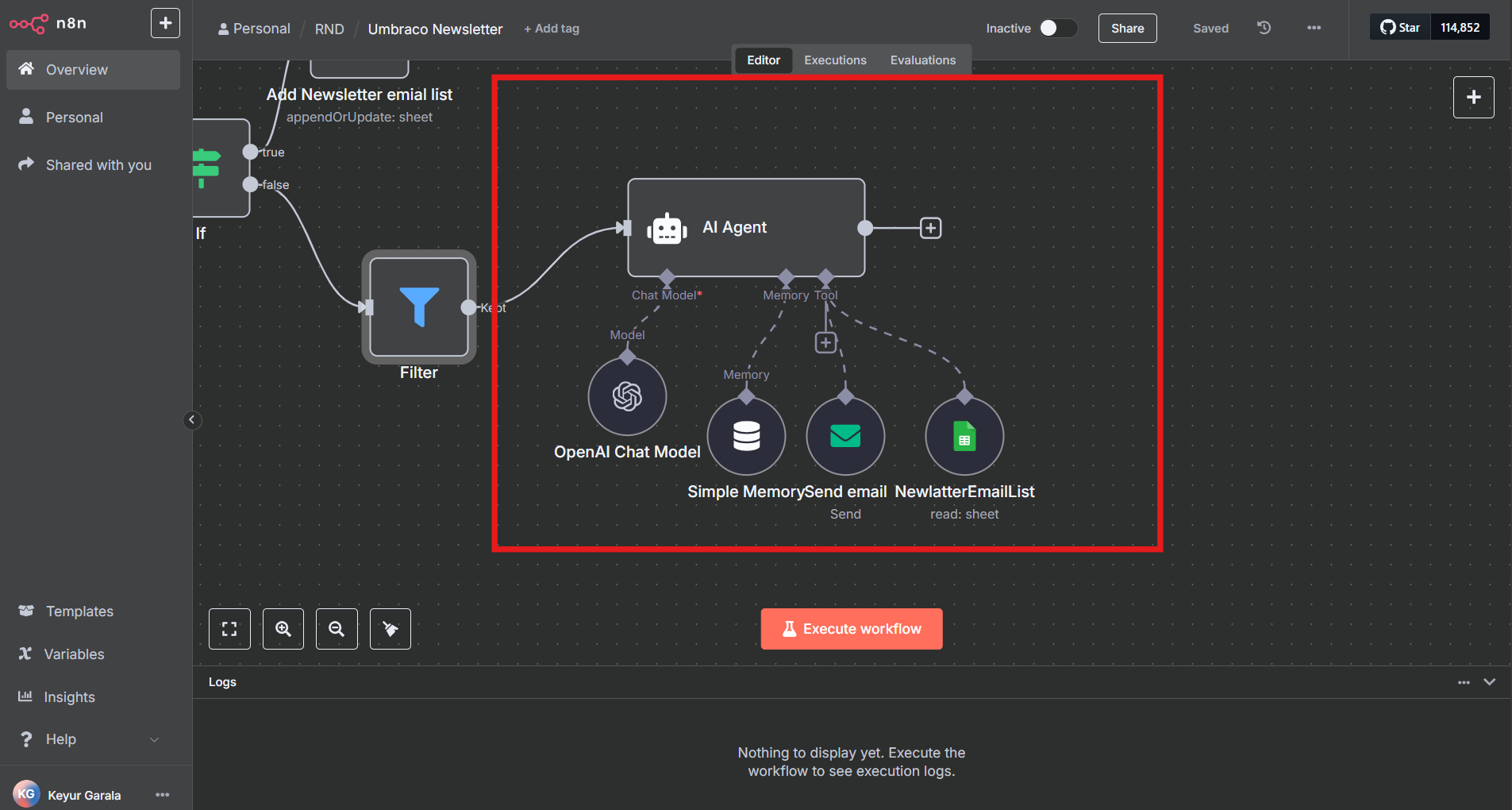
Task: Zoom in on the workflow canvas
Action: click(283, 628)
